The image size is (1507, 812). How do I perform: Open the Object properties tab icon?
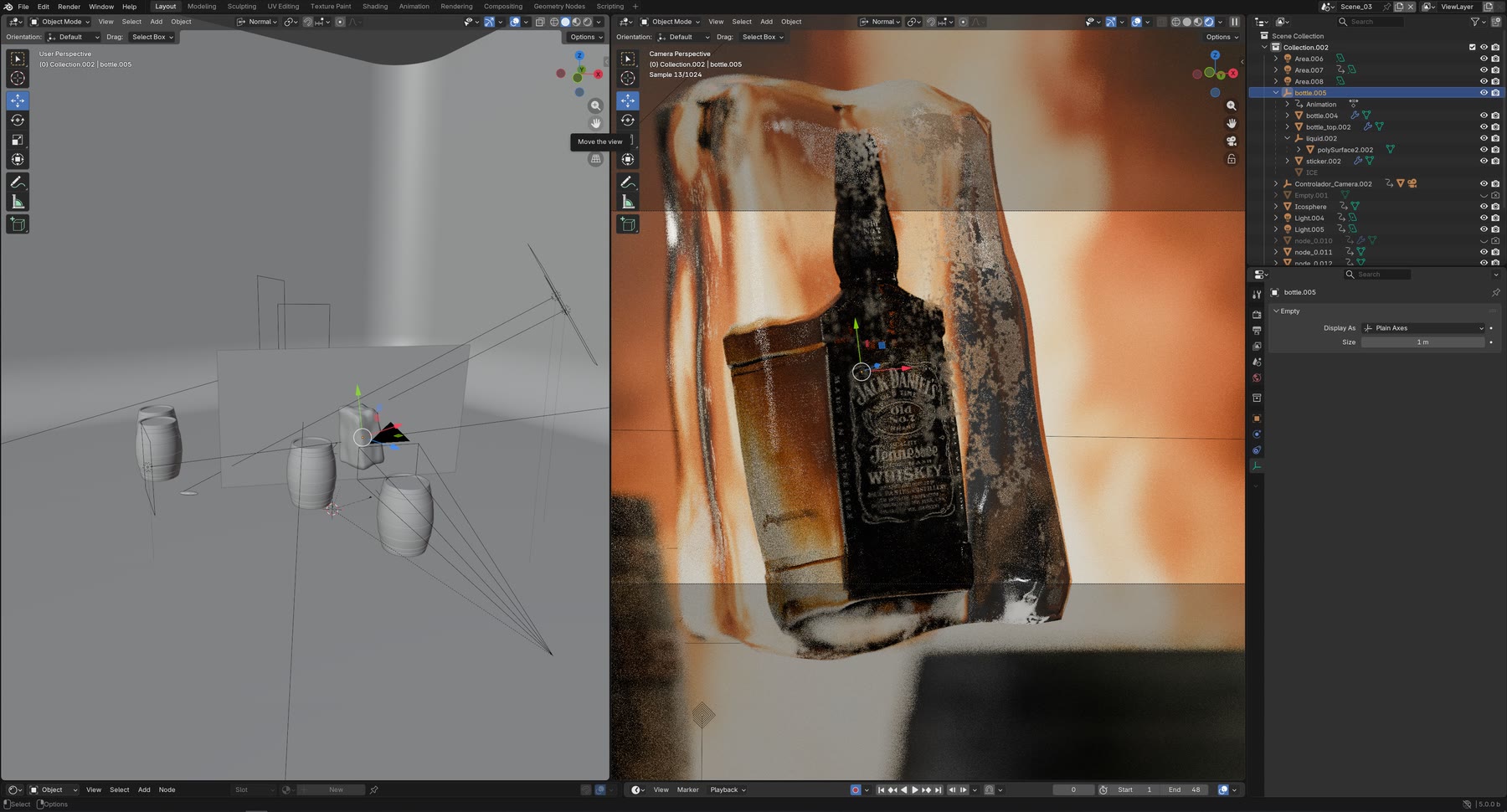tap(1257, 419)
